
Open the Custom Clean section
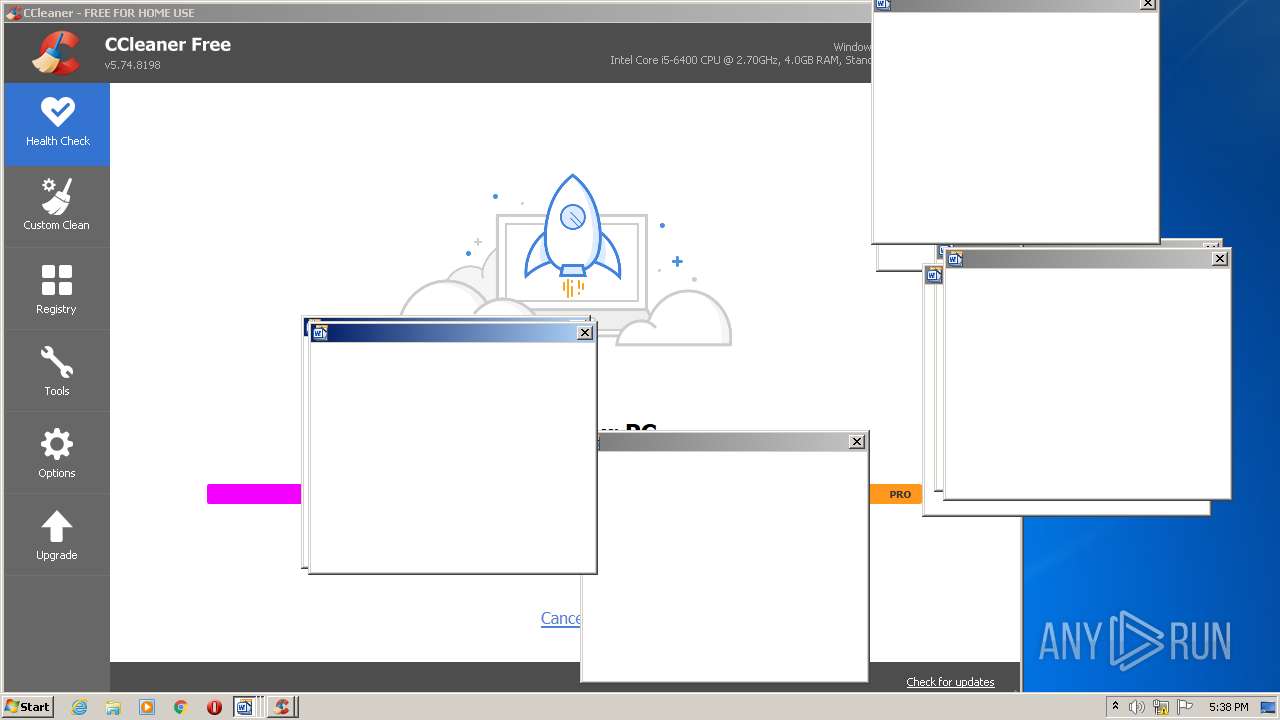pyautogui.click(x=57, y=206)
